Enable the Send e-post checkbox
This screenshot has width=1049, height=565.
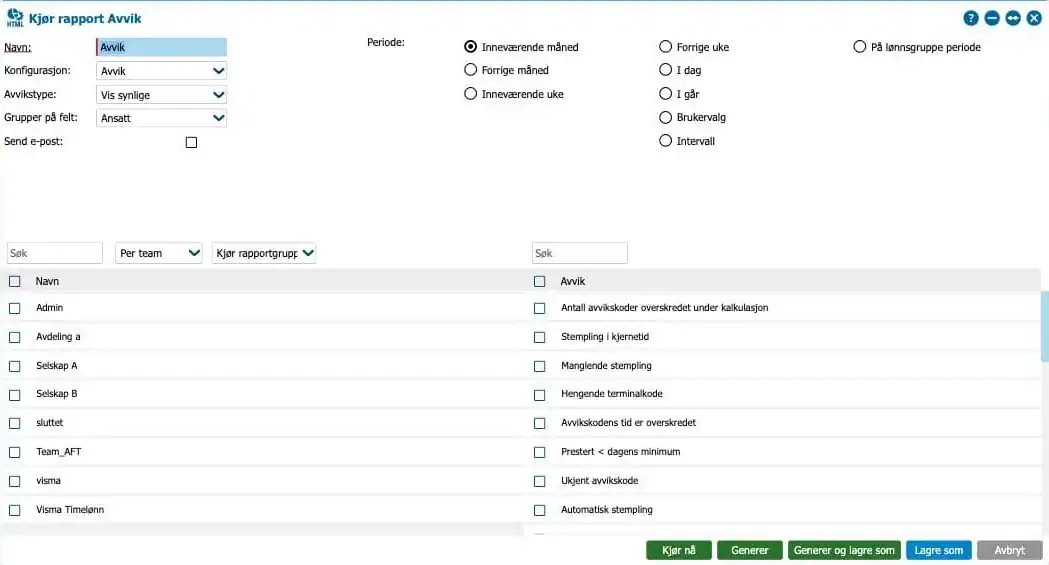pyautogui.click(x=191, y=142)
